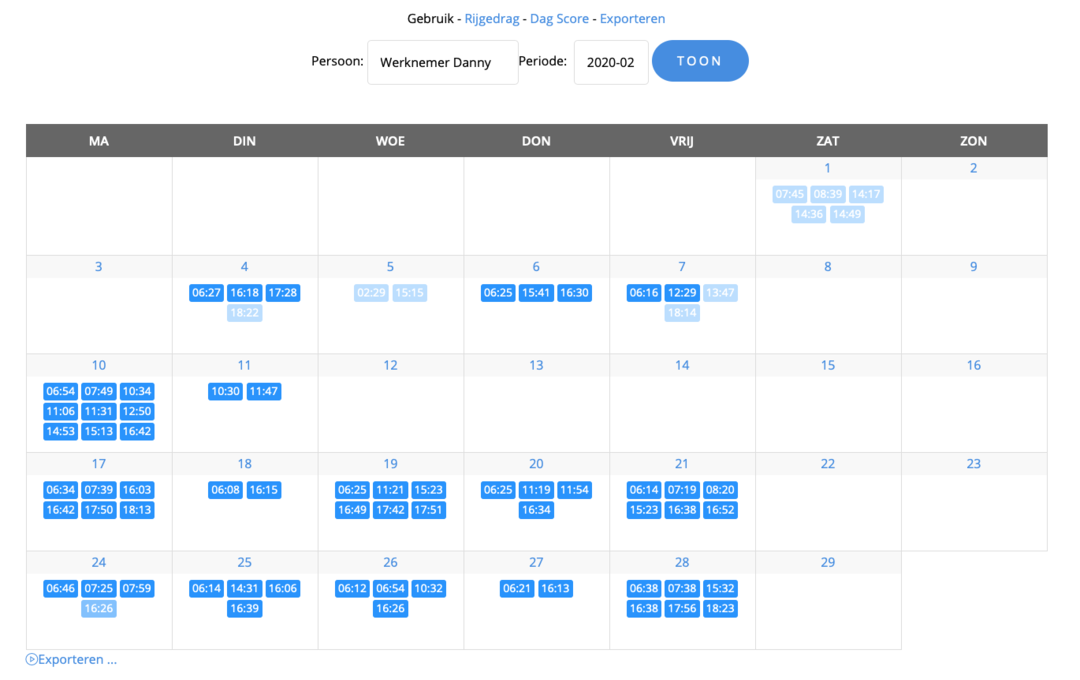1080x680 pixels.
Task: Select the 06:27 time entry on February 4
Action: 205,293
